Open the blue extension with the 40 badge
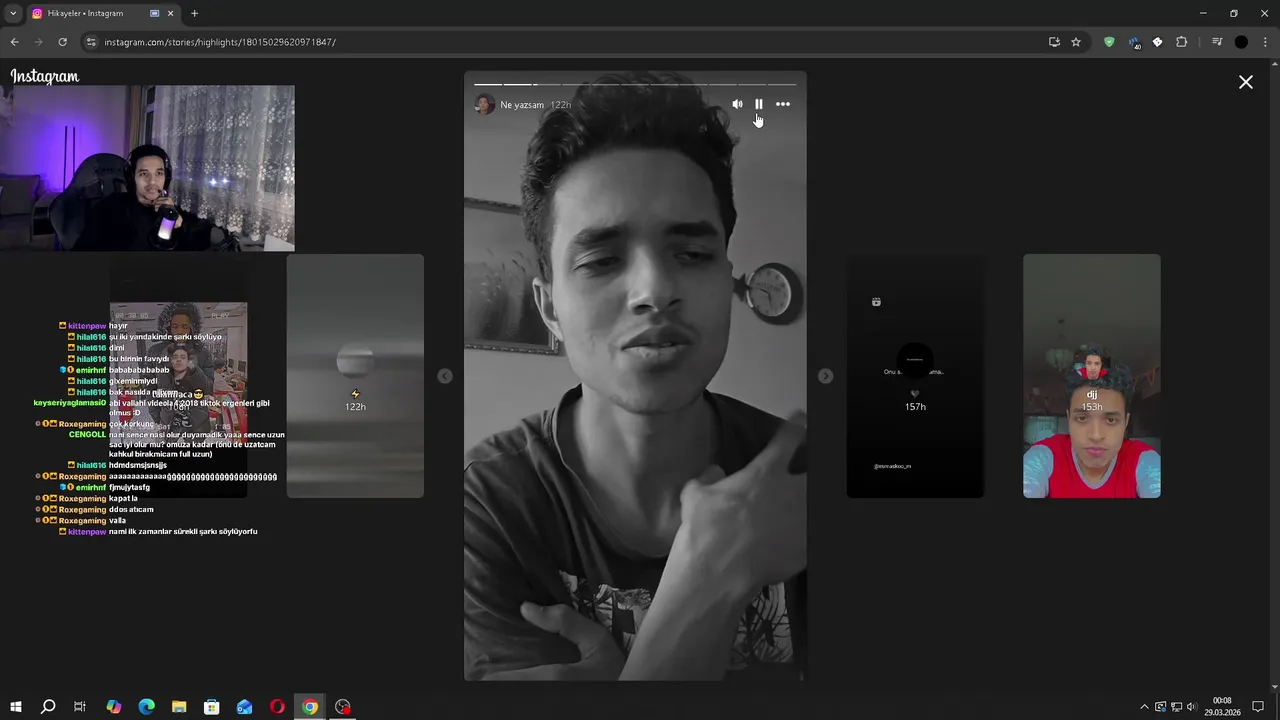The width and height of the screenshot is (1280, 720). coord(1134,42)
